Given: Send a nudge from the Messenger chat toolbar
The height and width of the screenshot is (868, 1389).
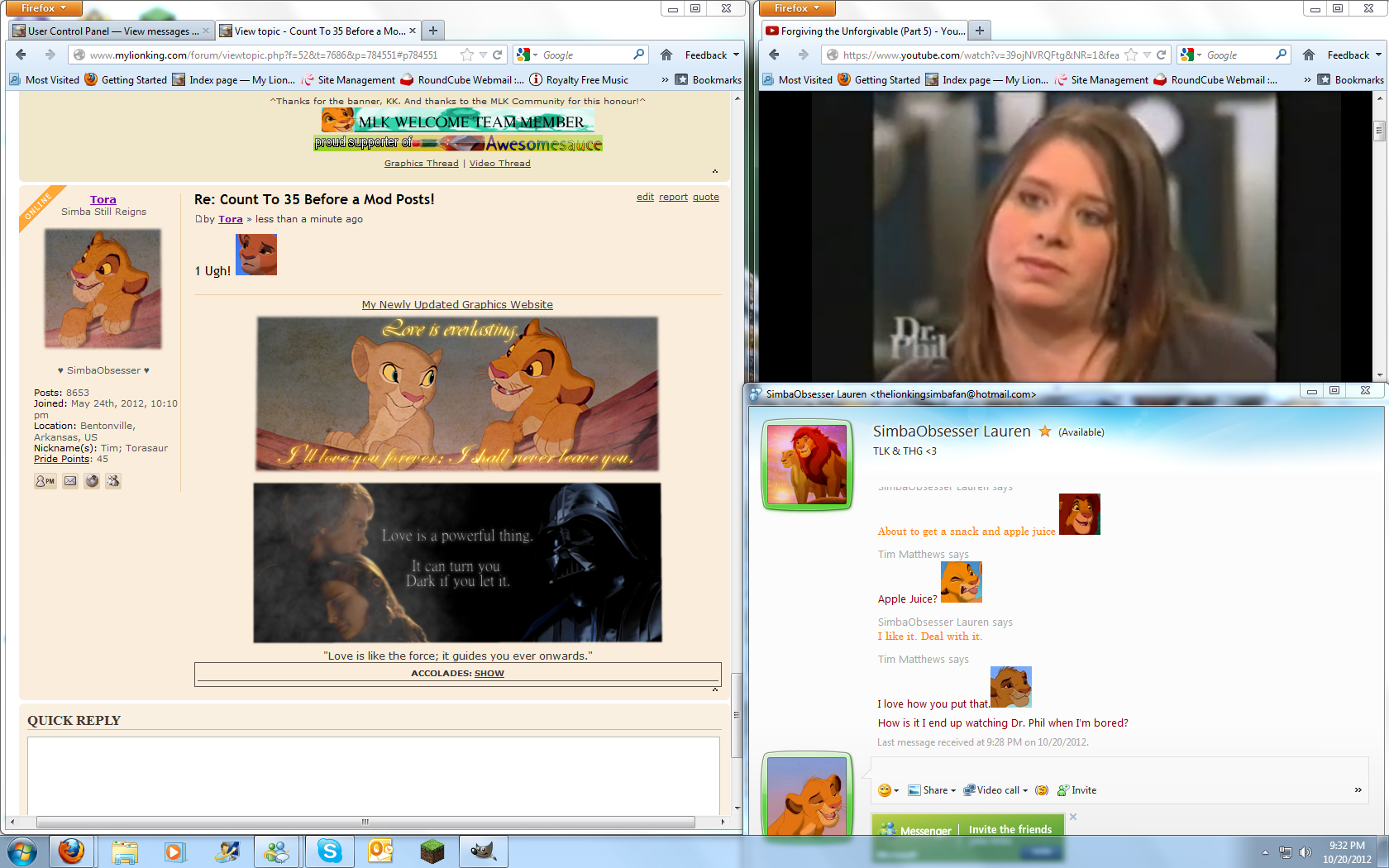Looking at the screenshot, I should click(x=1042, y=790).
